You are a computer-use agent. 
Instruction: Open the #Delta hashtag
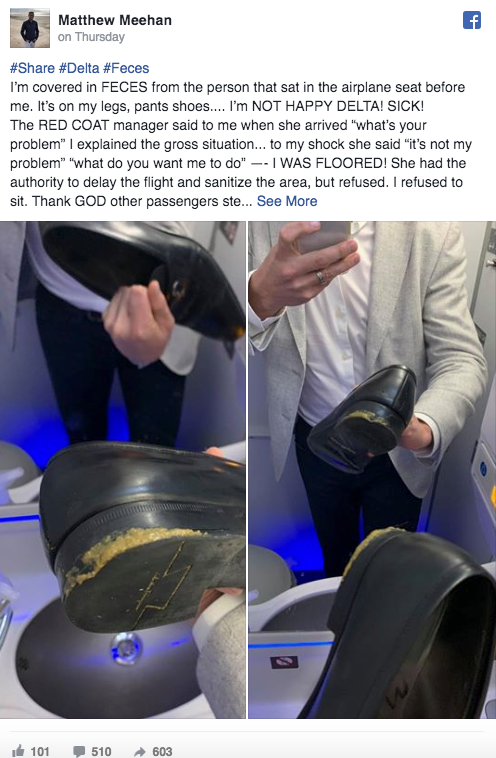79,68
